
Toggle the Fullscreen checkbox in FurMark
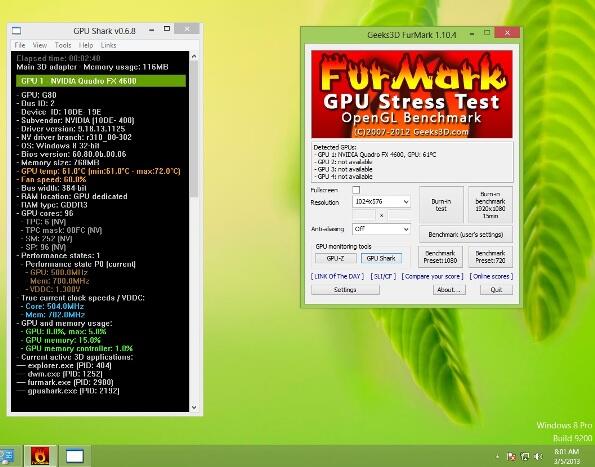[x=356, y=190]
